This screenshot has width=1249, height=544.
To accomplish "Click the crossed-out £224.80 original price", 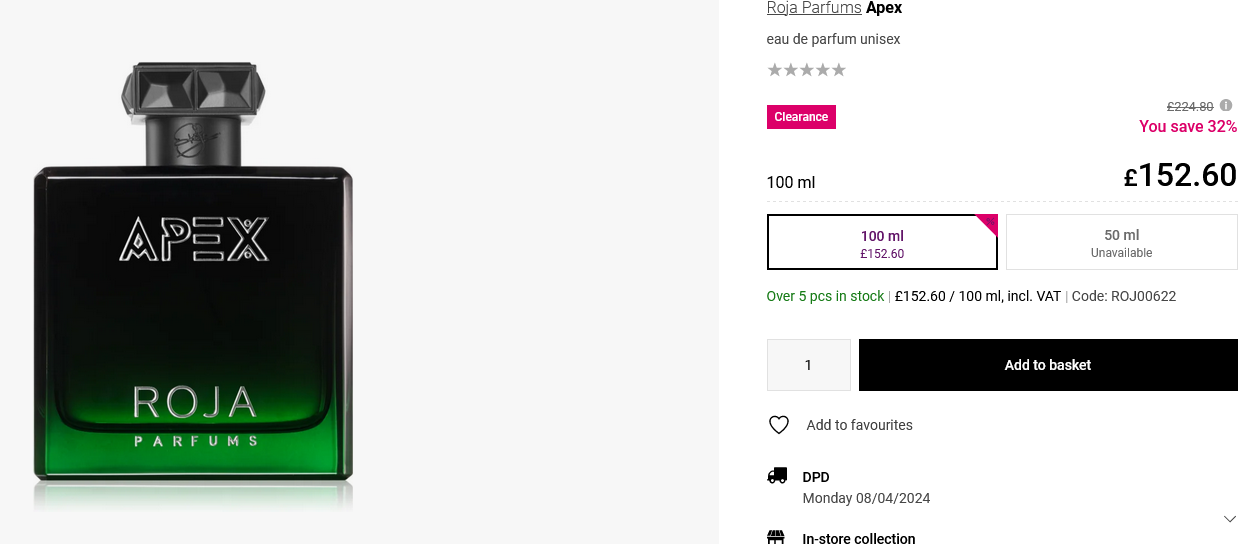I will pos(1189,107).
